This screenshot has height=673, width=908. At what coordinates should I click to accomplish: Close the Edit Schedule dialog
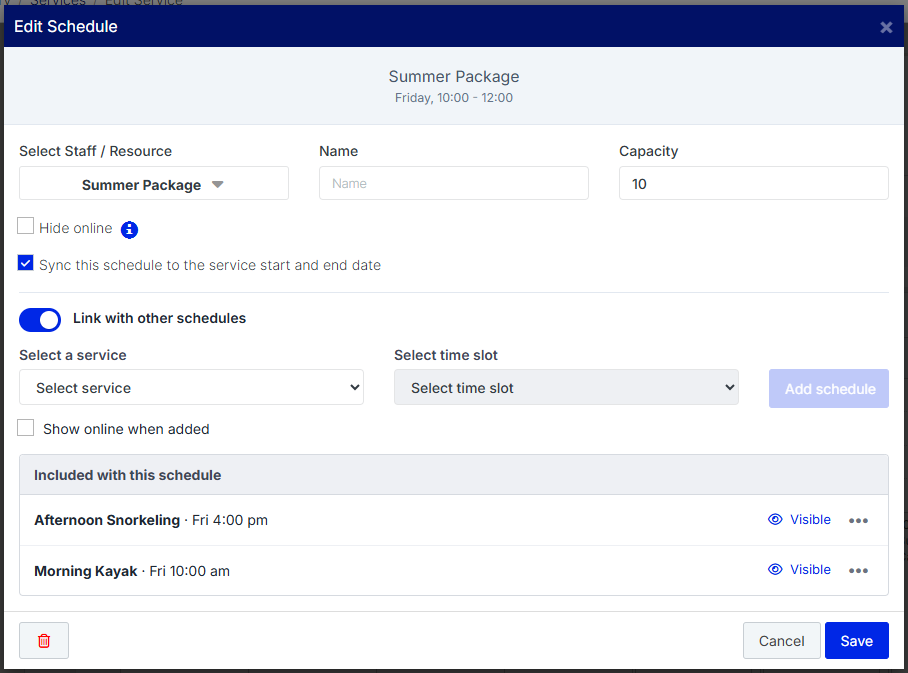[886, 27]
